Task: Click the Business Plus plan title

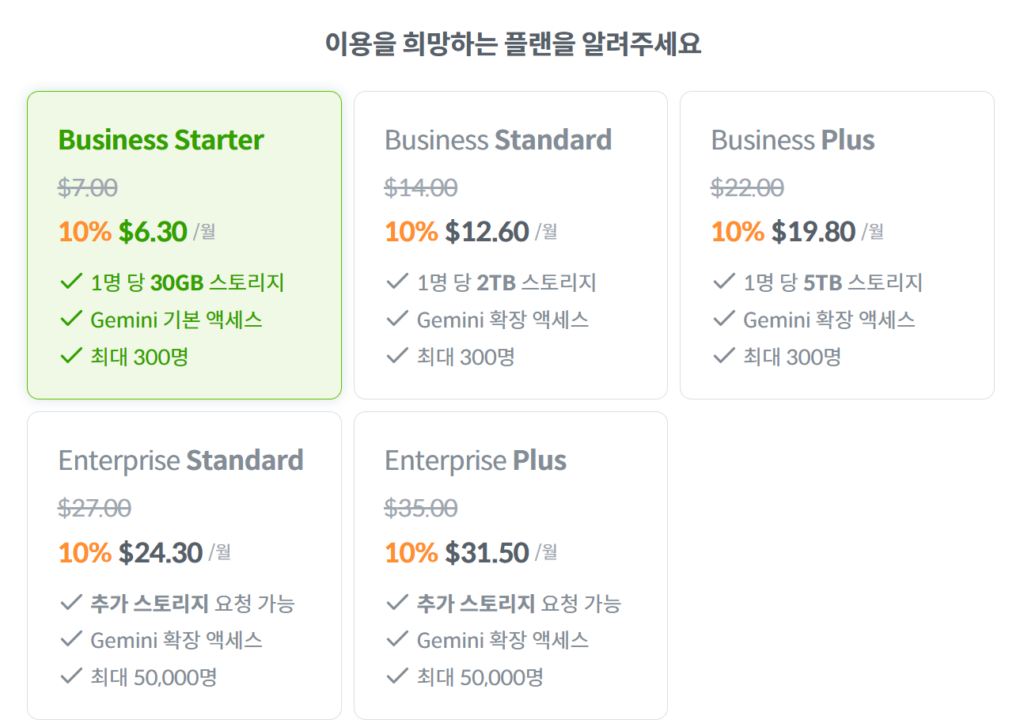Action: [793, 139]
